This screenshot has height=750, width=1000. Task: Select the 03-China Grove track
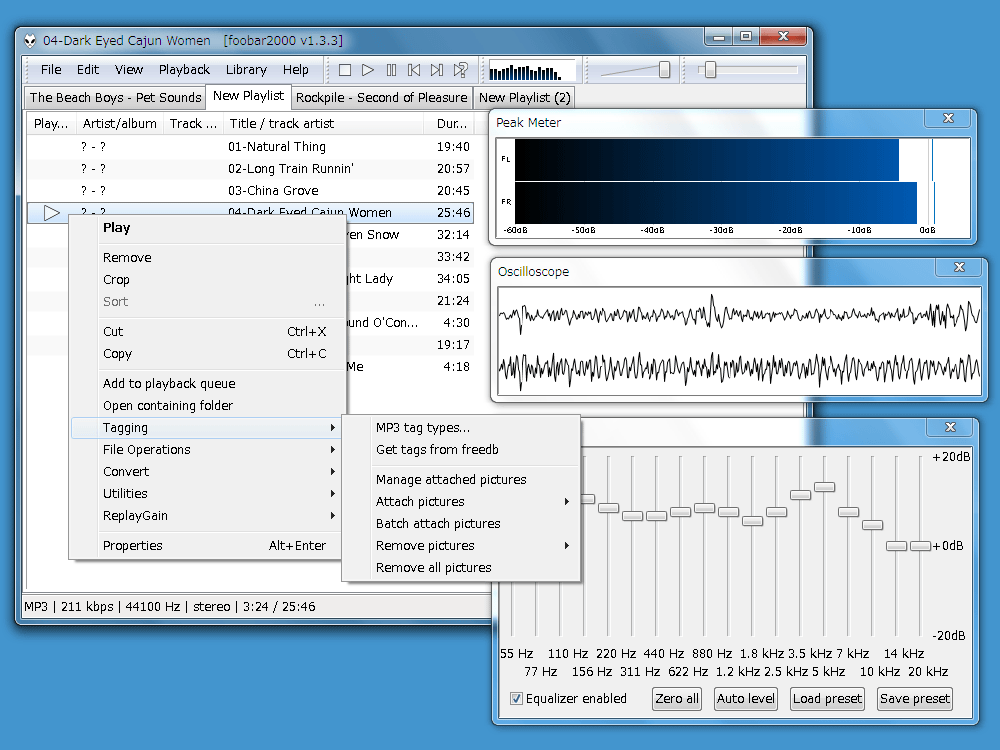pyautogui.click(x=251, y=191)
